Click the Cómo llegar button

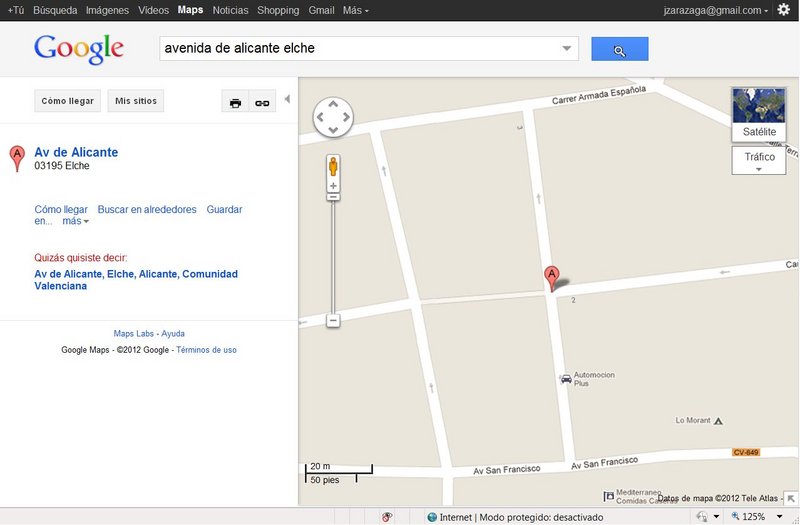(67, 101)
